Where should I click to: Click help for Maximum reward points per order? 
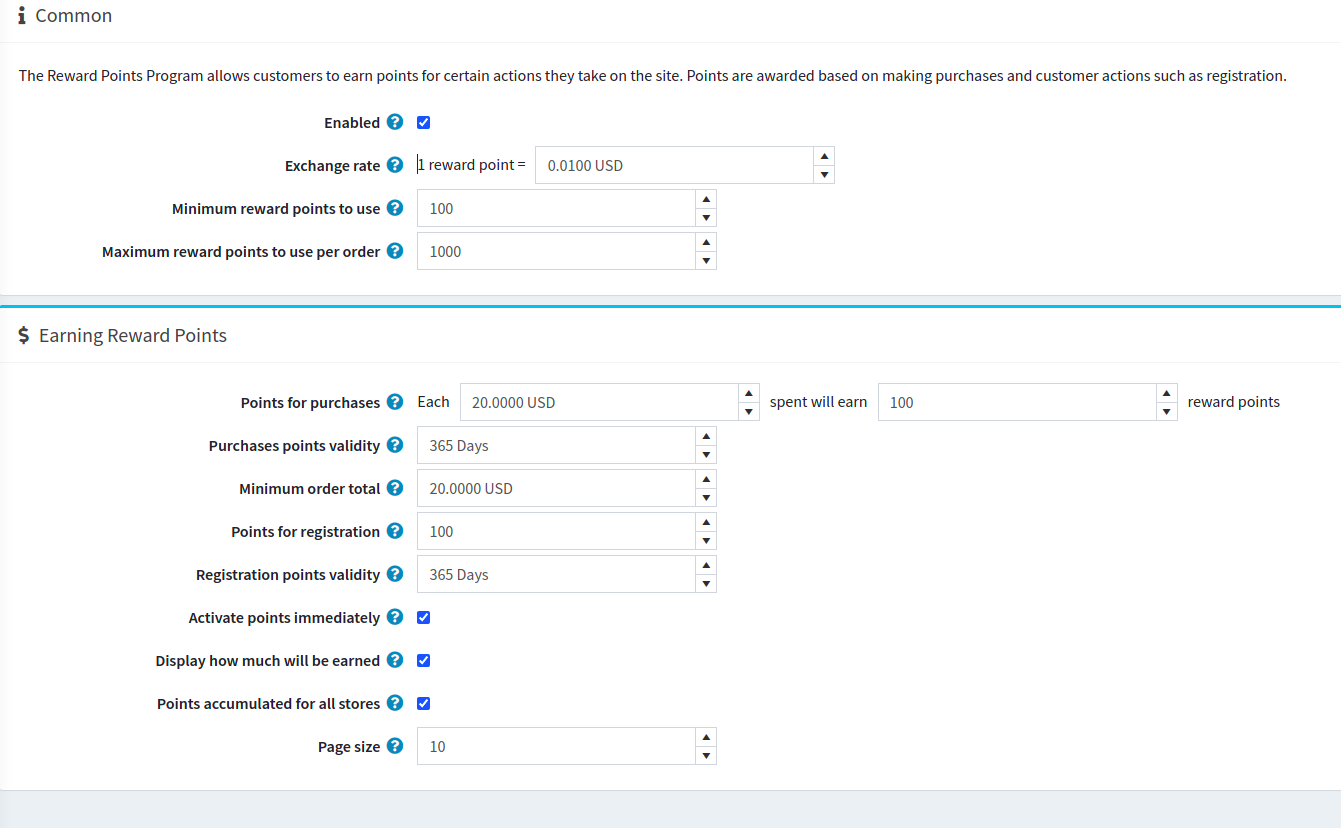point(395,251)
